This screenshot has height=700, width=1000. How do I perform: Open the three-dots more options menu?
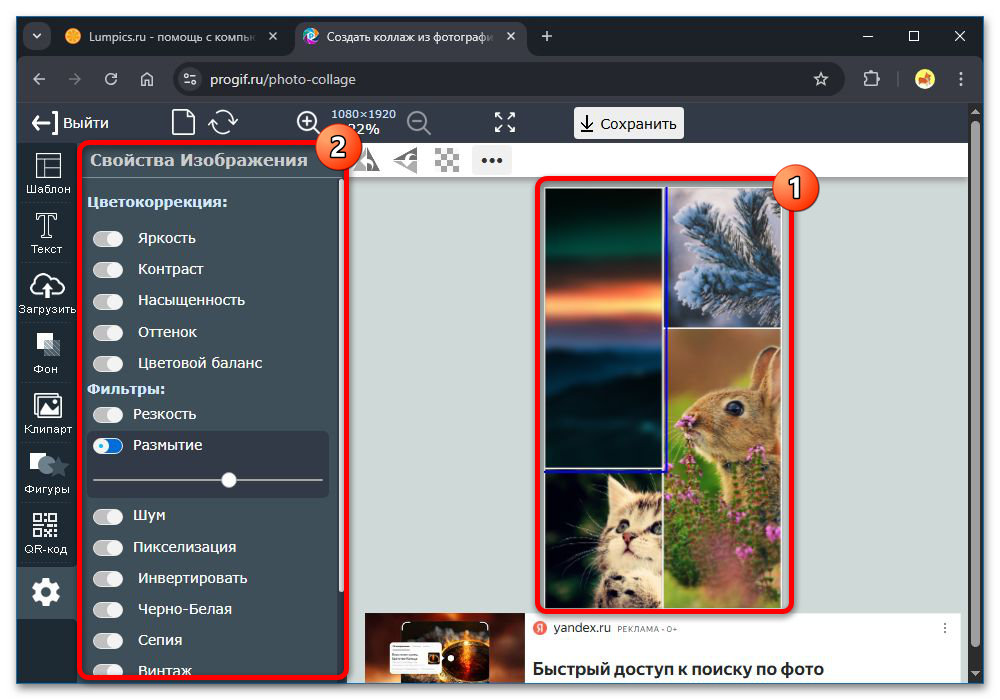tap(492, 160)
